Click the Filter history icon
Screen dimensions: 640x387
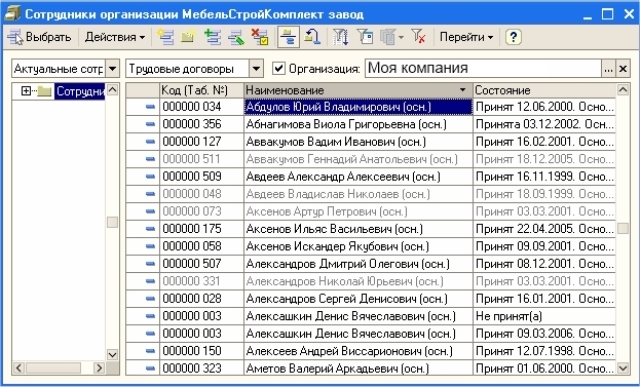point(388,37)
